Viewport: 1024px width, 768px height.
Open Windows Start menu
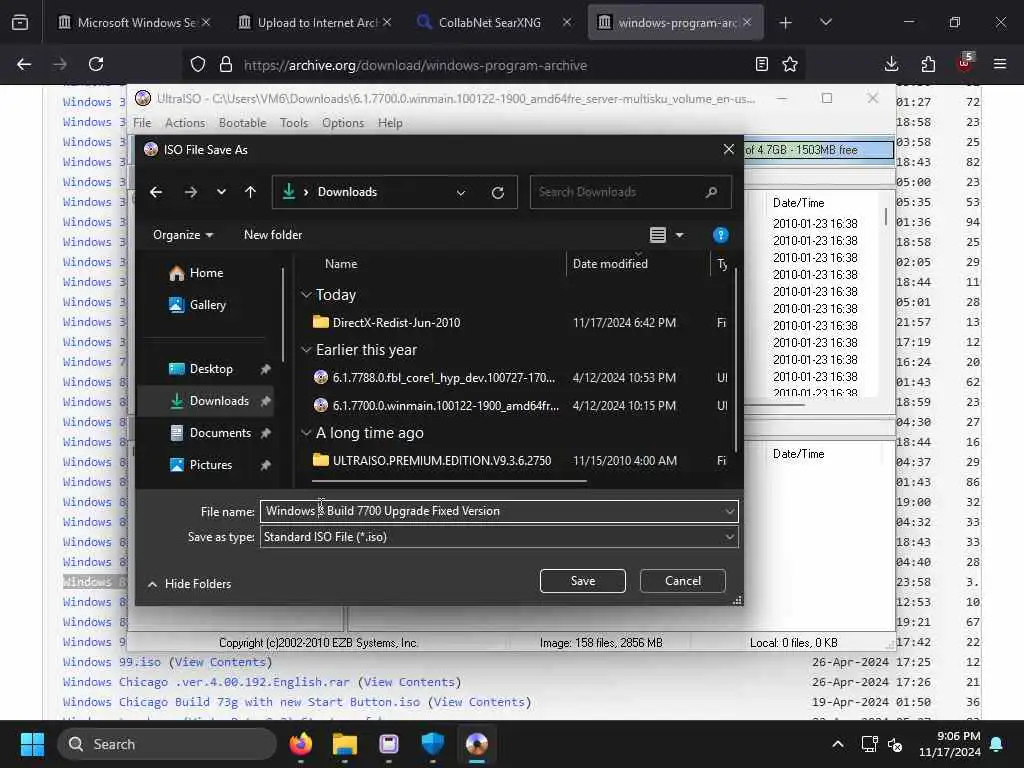(x=32, y=744)
